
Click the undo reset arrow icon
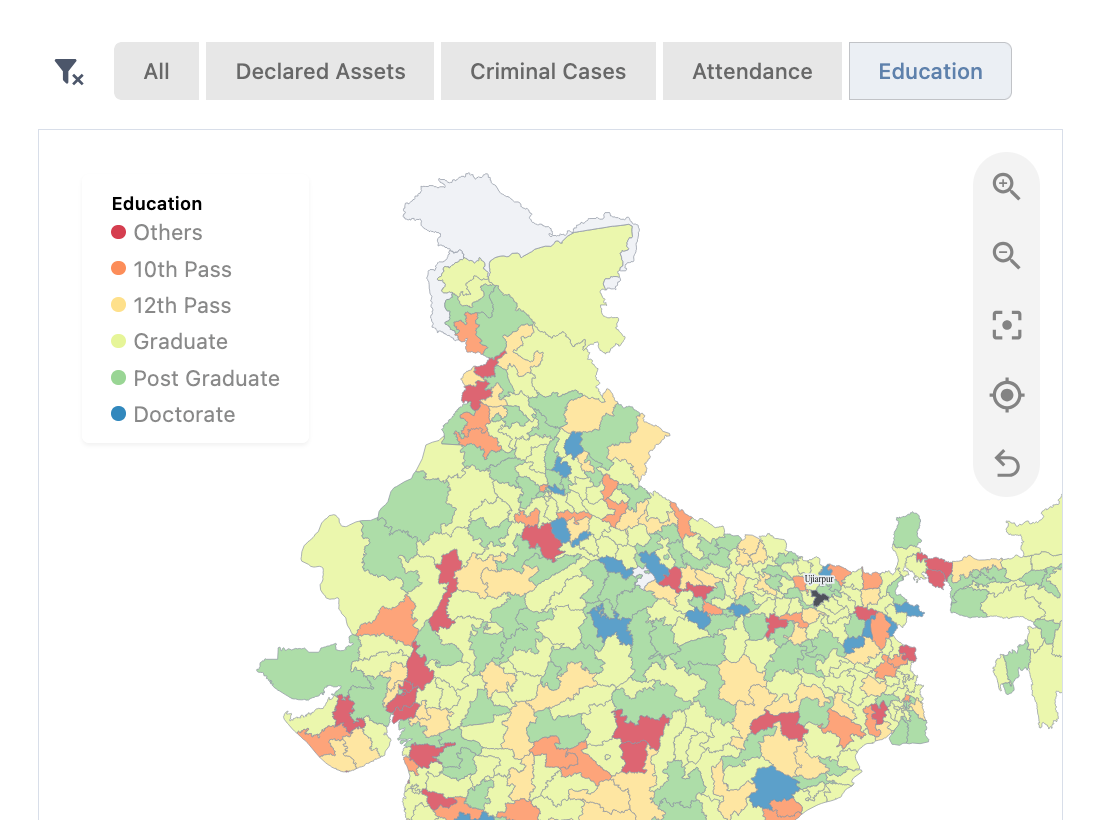1006,464
